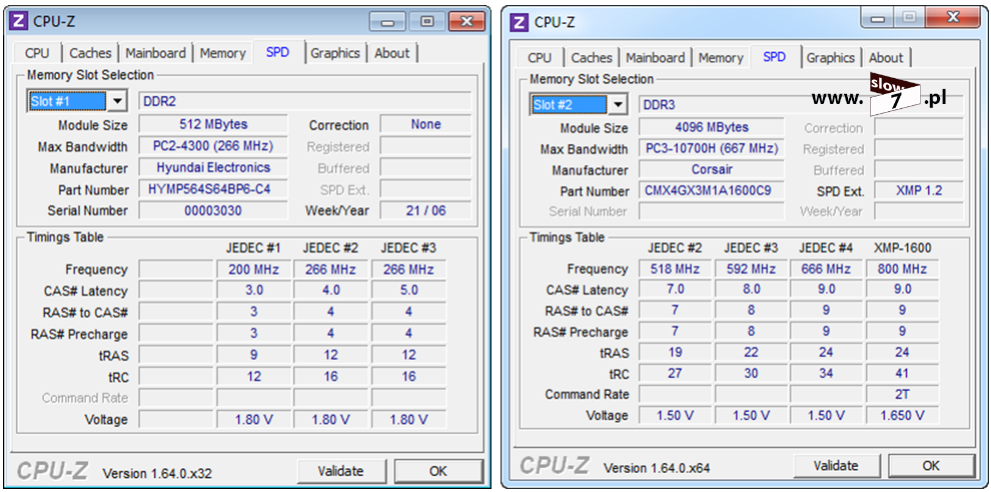Viewport: 991px width, 492px height.
Task: Select SPD tab in left window
Action: pos(277,52)
